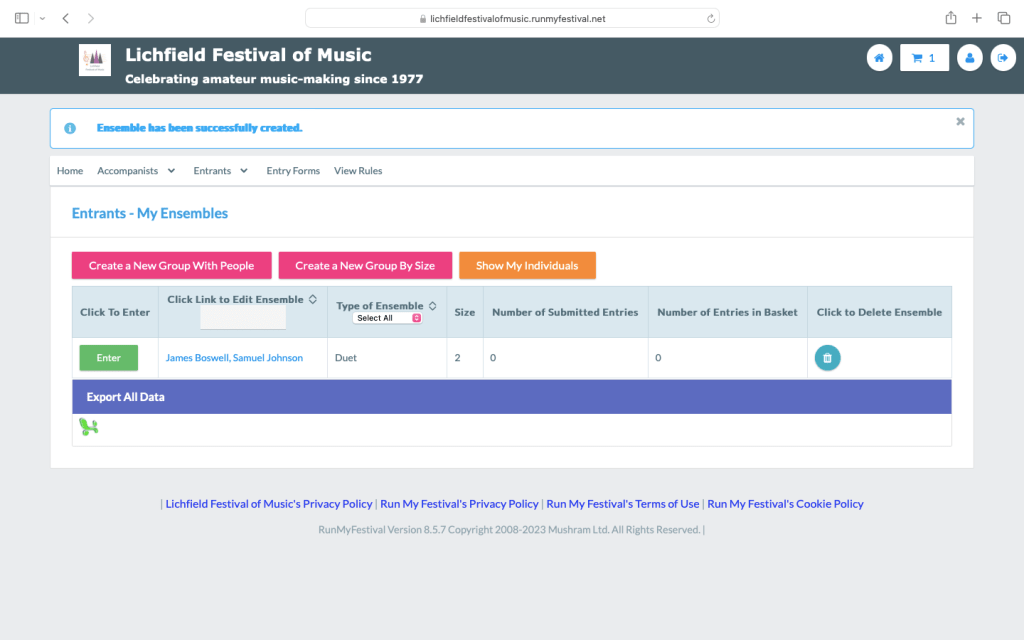Click the home icon in header
Screen dimensions: 1024x640
click(879, 58)
